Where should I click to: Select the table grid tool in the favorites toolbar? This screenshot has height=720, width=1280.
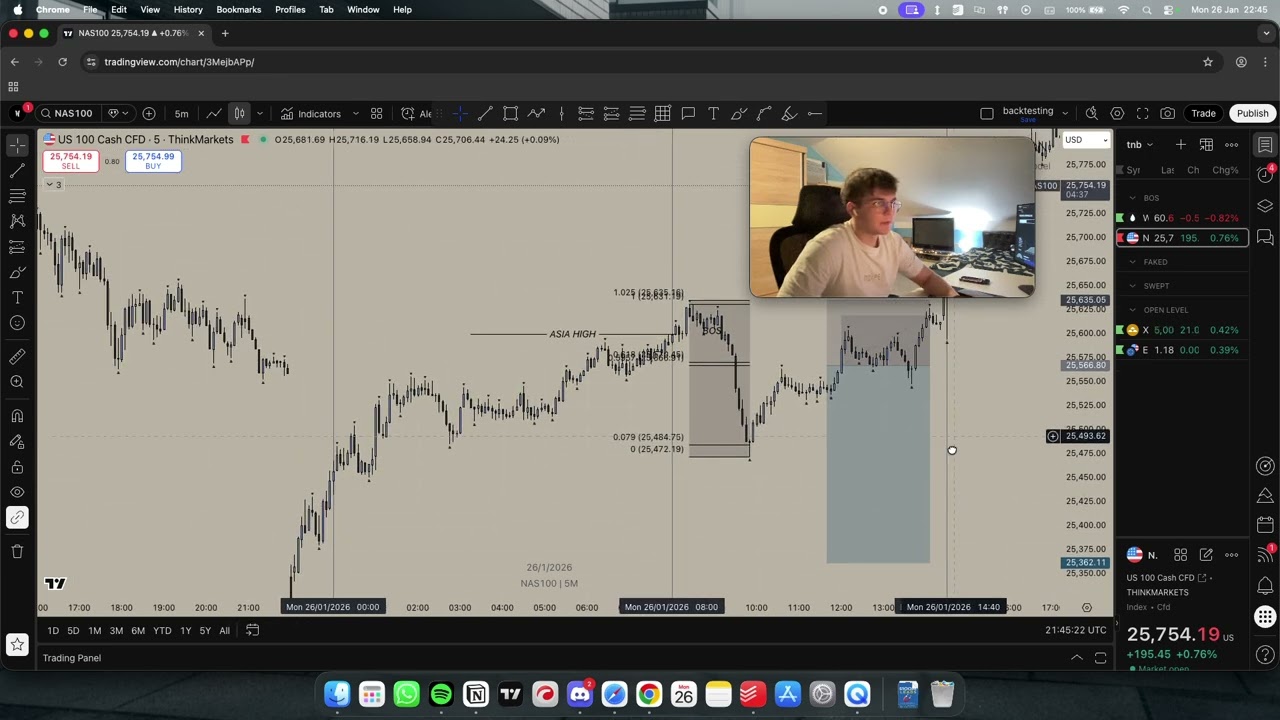tap(662, 113)
